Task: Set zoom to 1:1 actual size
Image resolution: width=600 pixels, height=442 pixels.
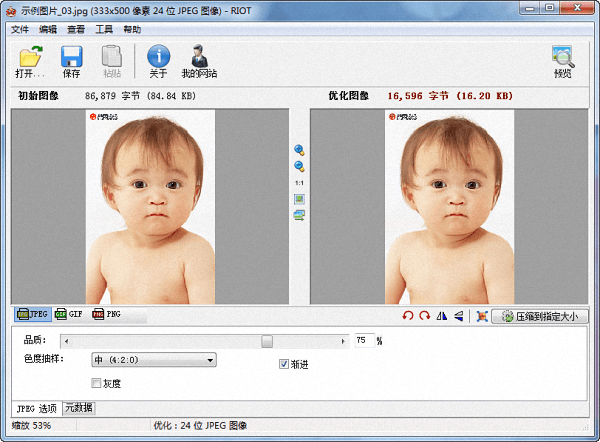Action: (299, 183)
